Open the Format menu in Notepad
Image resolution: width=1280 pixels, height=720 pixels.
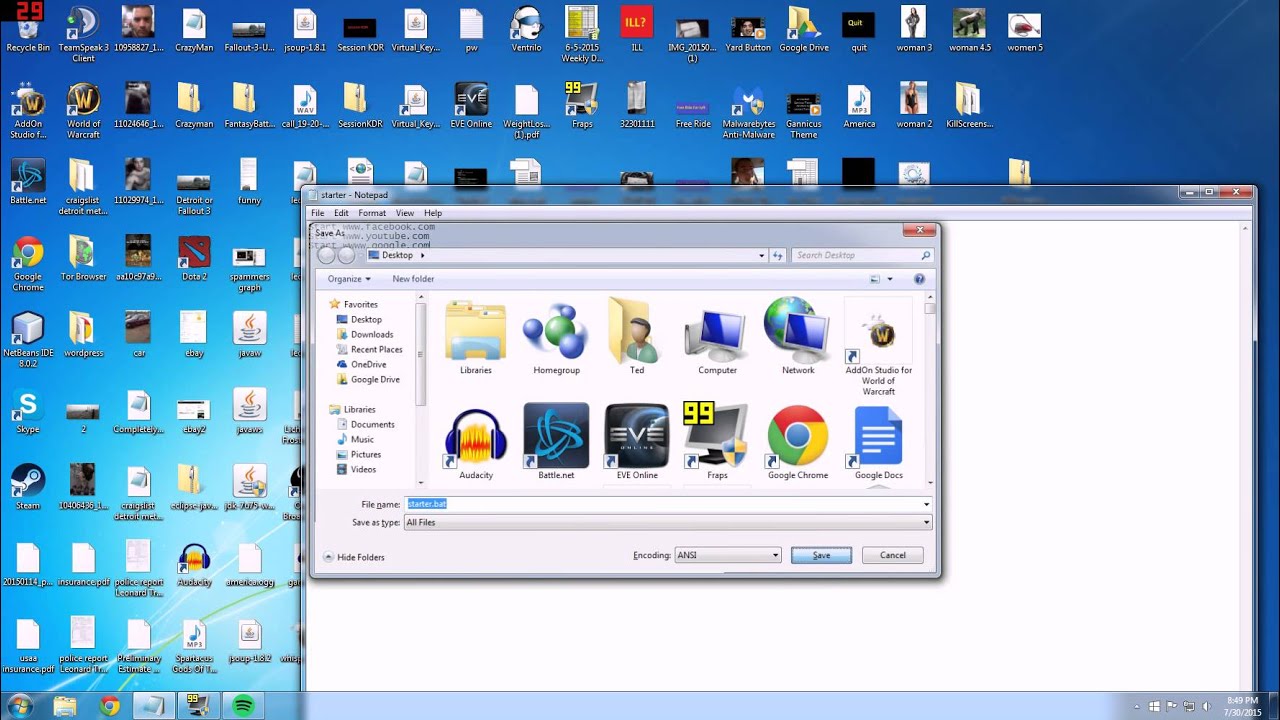372,213
